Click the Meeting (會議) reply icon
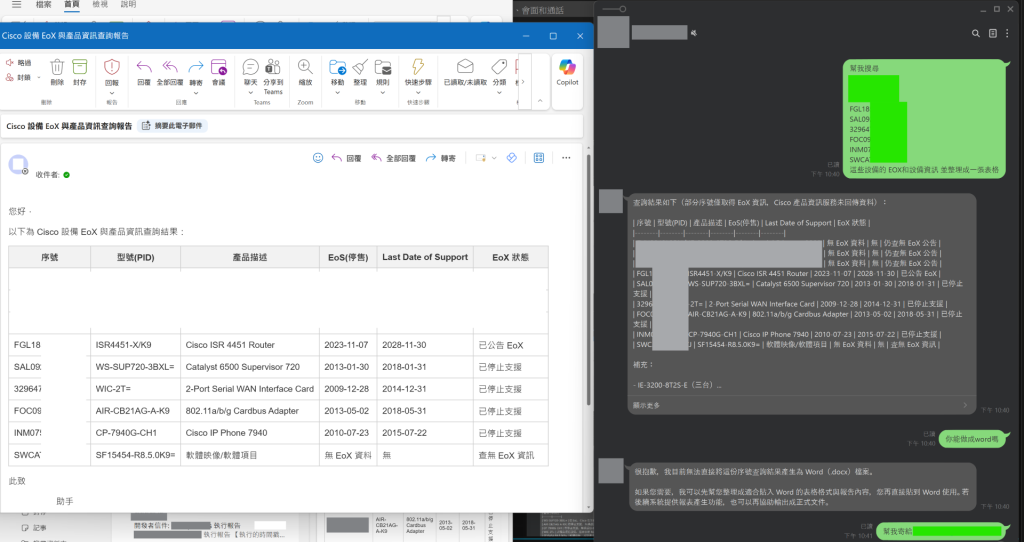Screen dimensions: 1024x542 (x=219, y=67)
